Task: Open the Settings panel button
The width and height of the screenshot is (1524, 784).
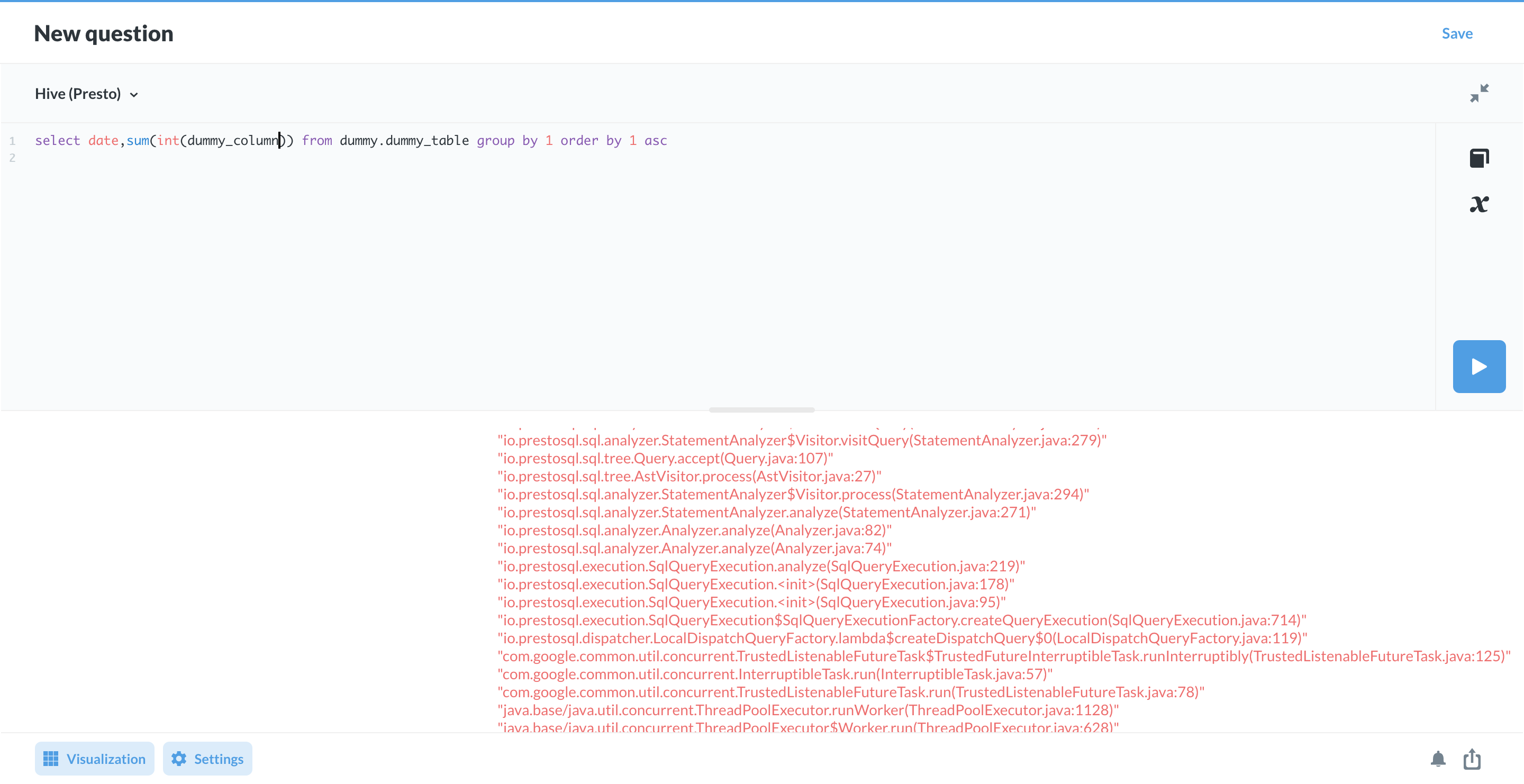Action: point(207,759)
